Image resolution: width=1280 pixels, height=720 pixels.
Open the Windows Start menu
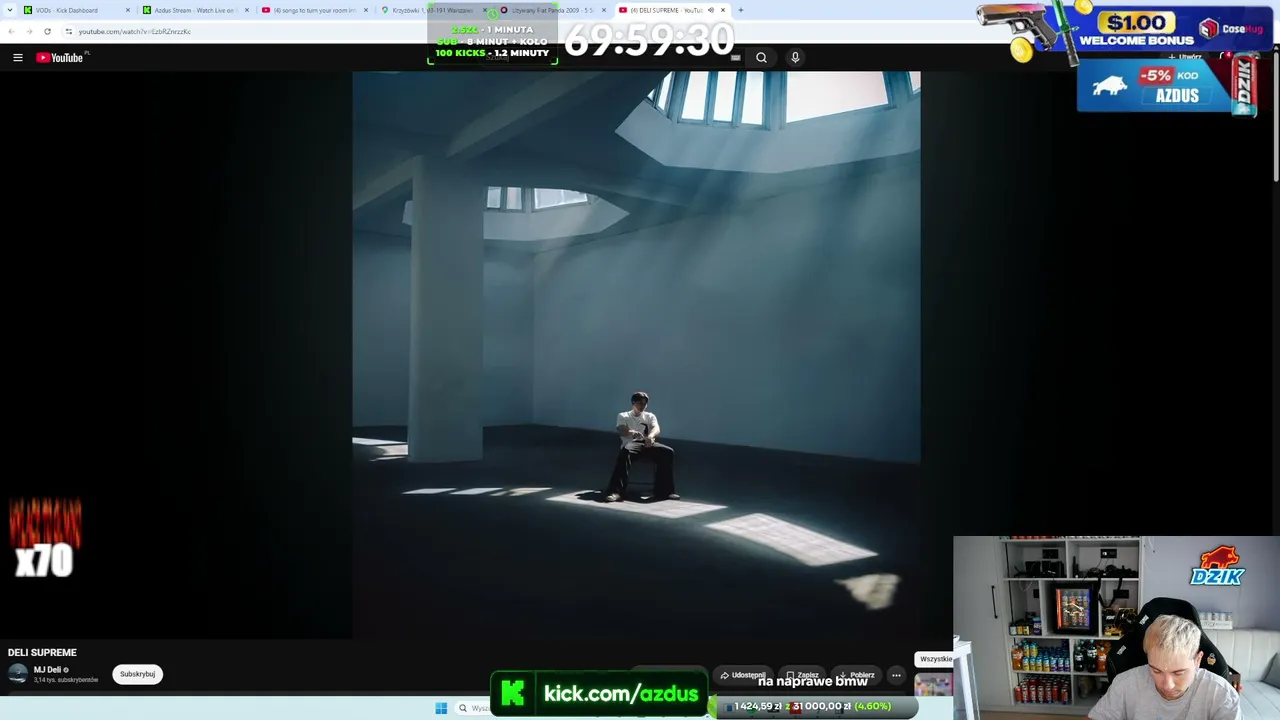tap(441, 708)
